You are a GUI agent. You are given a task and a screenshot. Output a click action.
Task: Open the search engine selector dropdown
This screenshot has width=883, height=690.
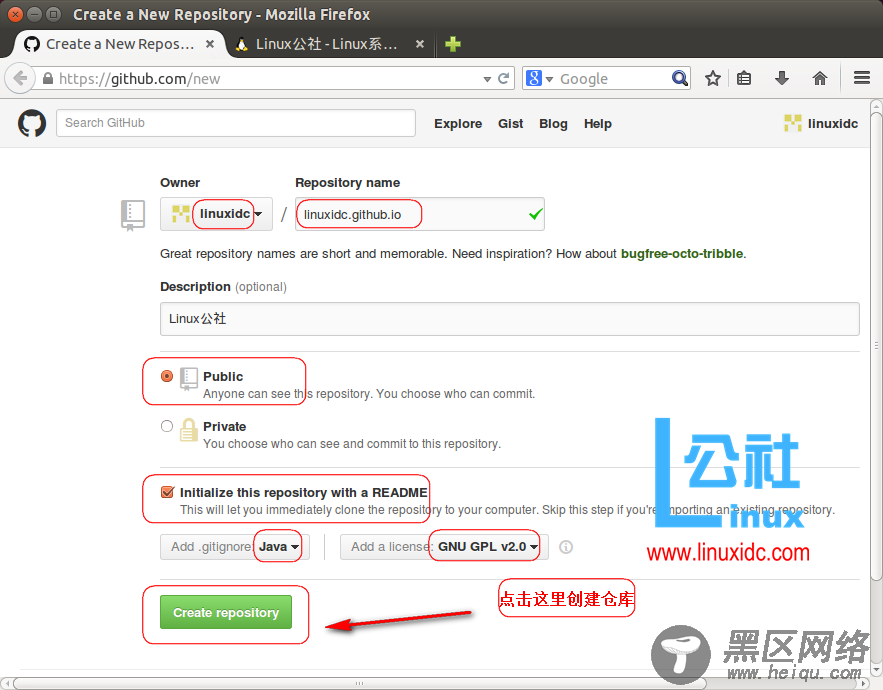click(x=539, y=78)
